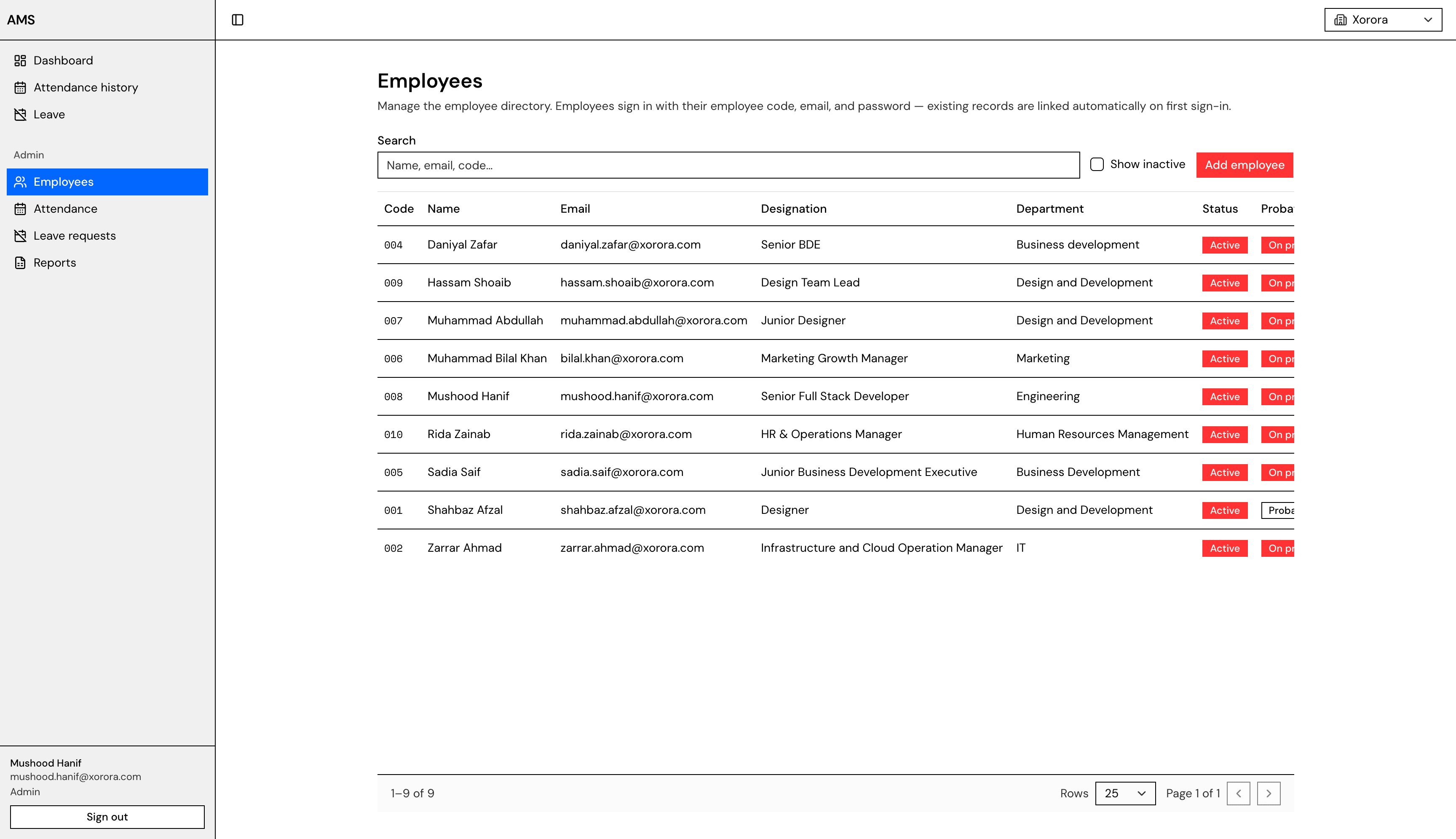The width and height of the screenshot is (1456, 839).
Task: Click the Department column header
Action: coord(1049,209)
